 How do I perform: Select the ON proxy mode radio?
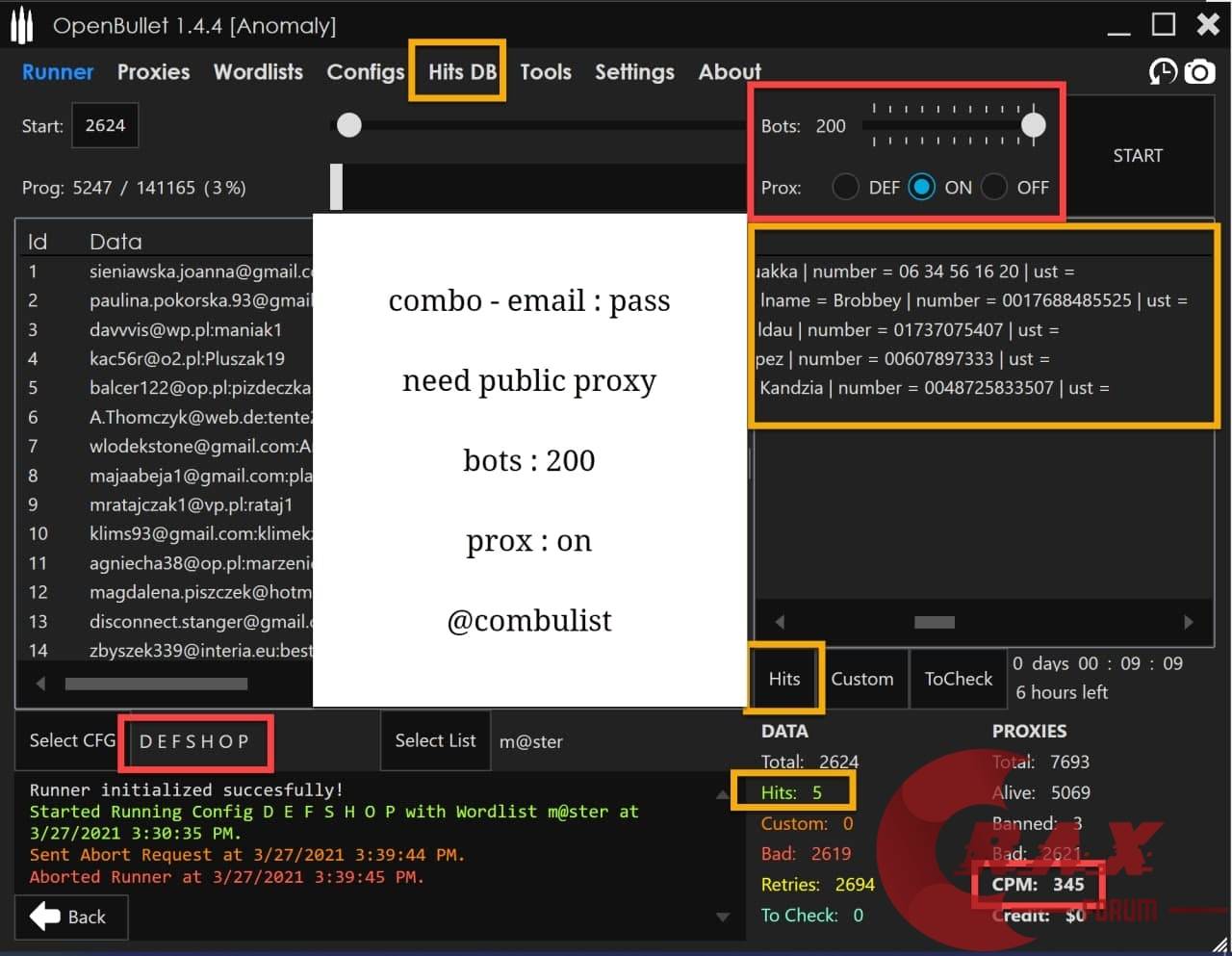[x=921, y=187]
